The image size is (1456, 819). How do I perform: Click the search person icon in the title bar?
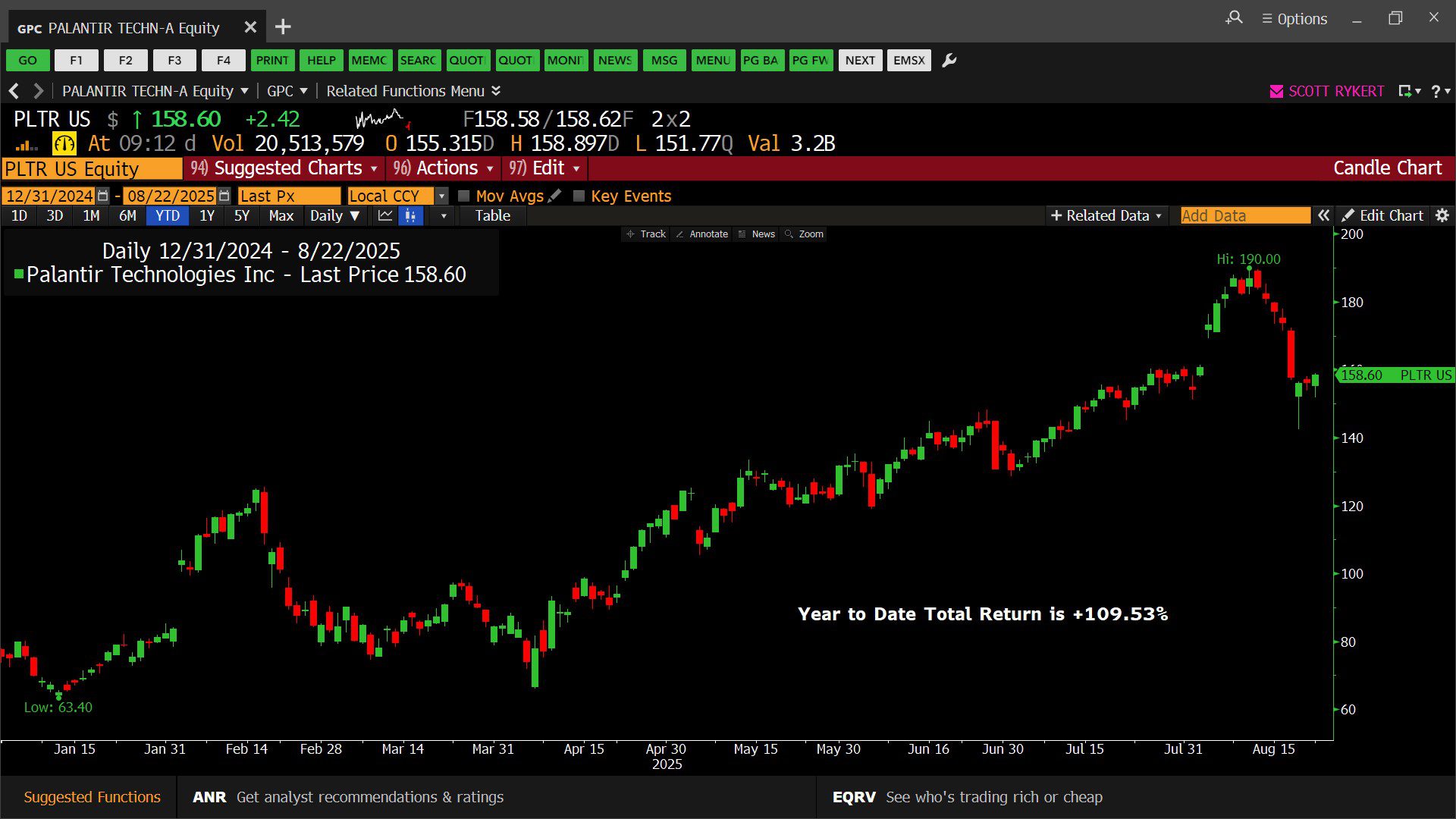(1234, 17)
